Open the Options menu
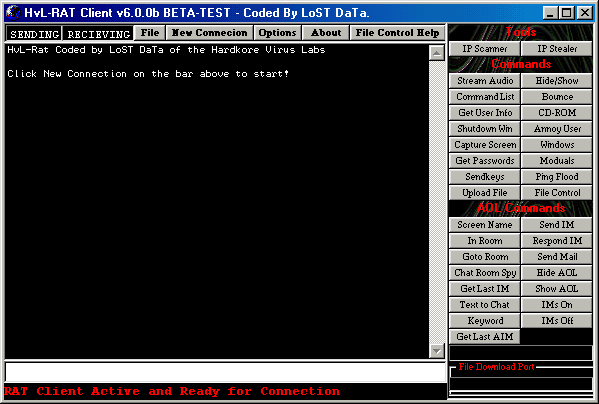 (277, 33)
